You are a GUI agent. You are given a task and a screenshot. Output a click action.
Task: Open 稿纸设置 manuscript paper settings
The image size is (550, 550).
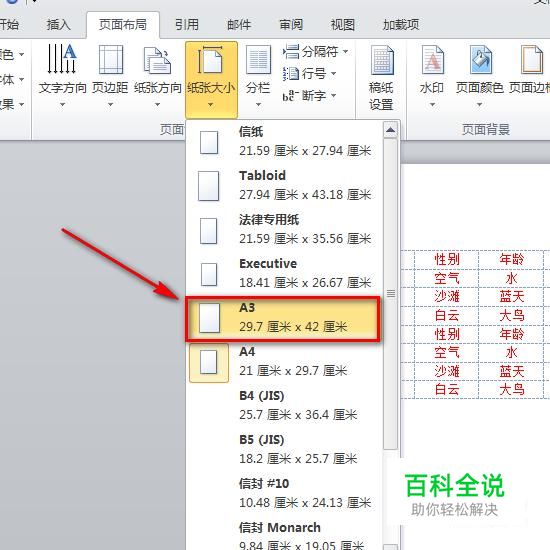pos(381,77)
